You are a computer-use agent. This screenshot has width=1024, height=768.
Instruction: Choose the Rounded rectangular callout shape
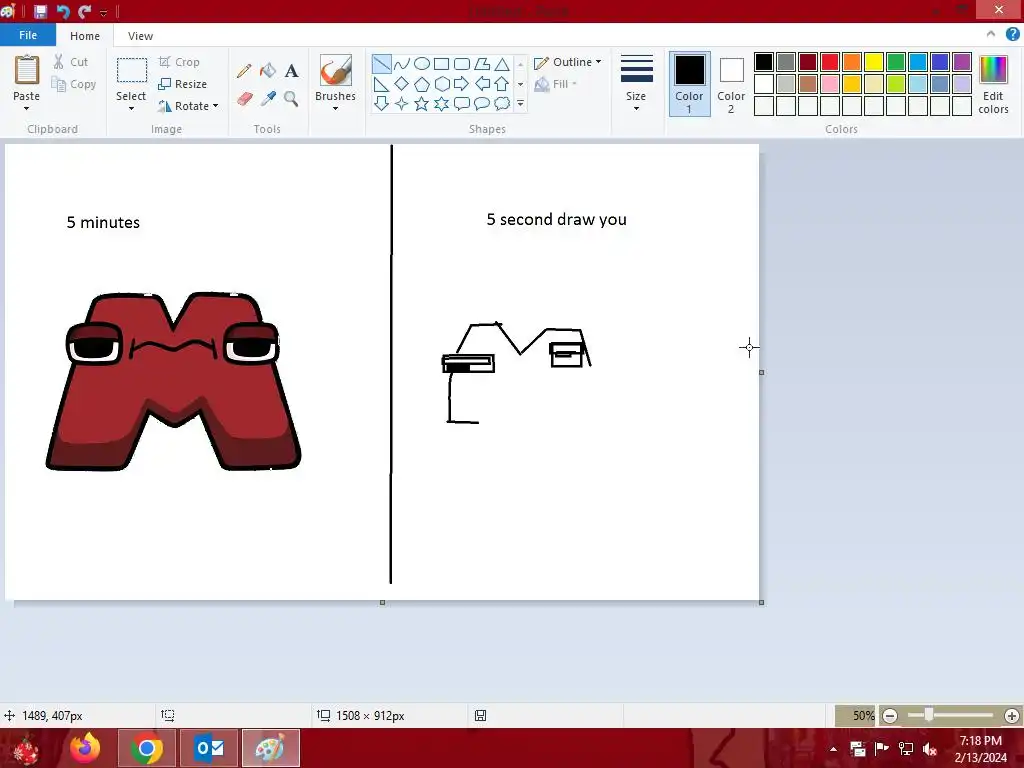click(462, 103)
